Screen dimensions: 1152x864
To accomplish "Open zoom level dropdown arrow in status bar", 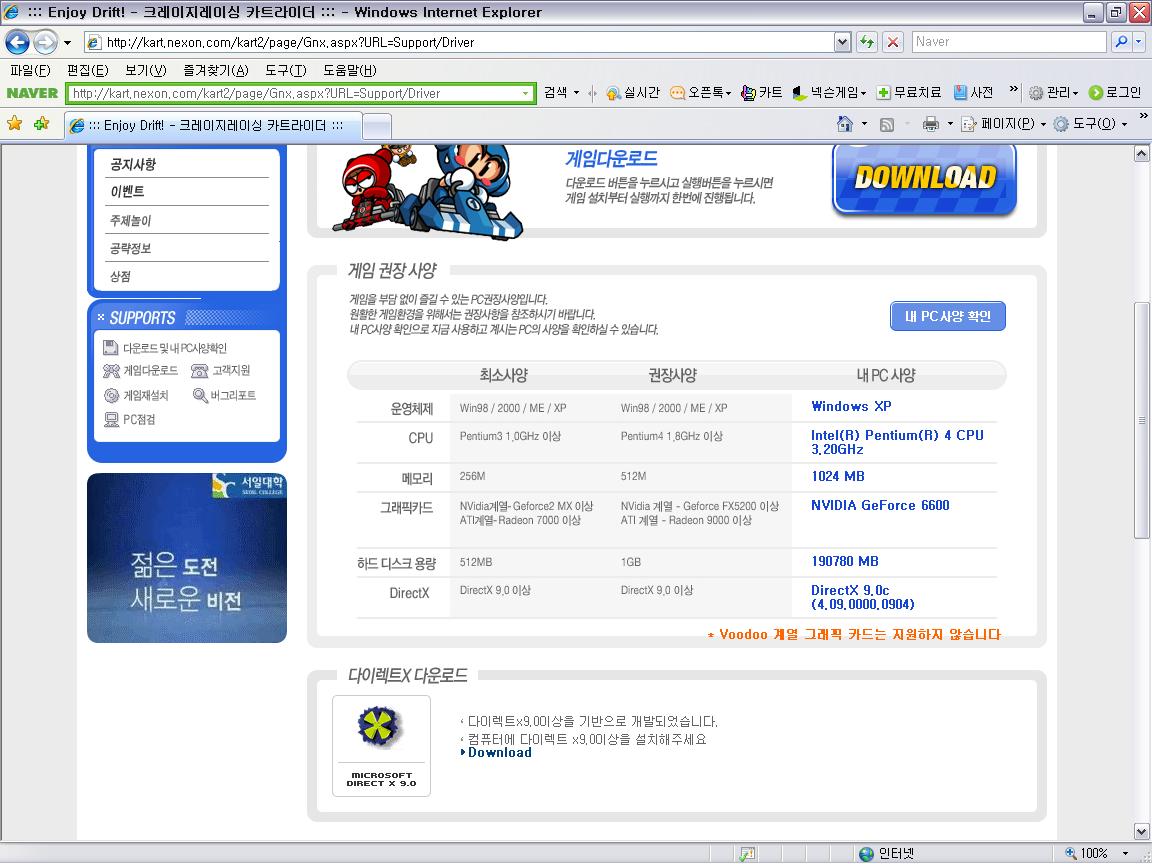I will (x=1126, y=853).
